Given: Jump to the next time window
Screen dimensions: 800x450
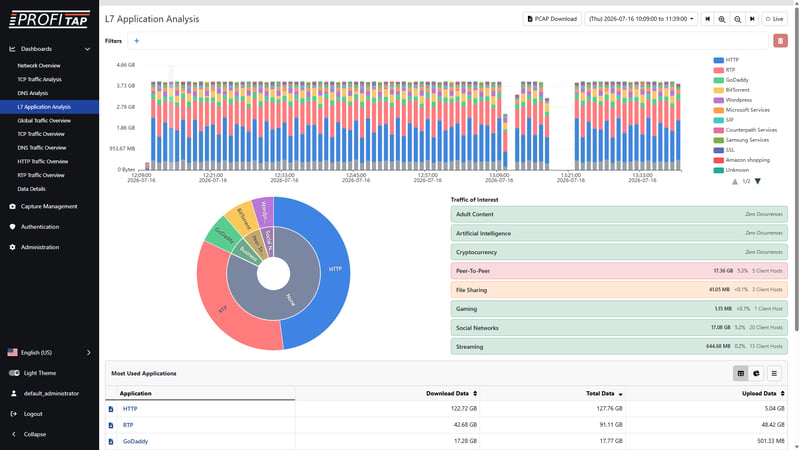Looking at the screenshot, I should 752,19.
